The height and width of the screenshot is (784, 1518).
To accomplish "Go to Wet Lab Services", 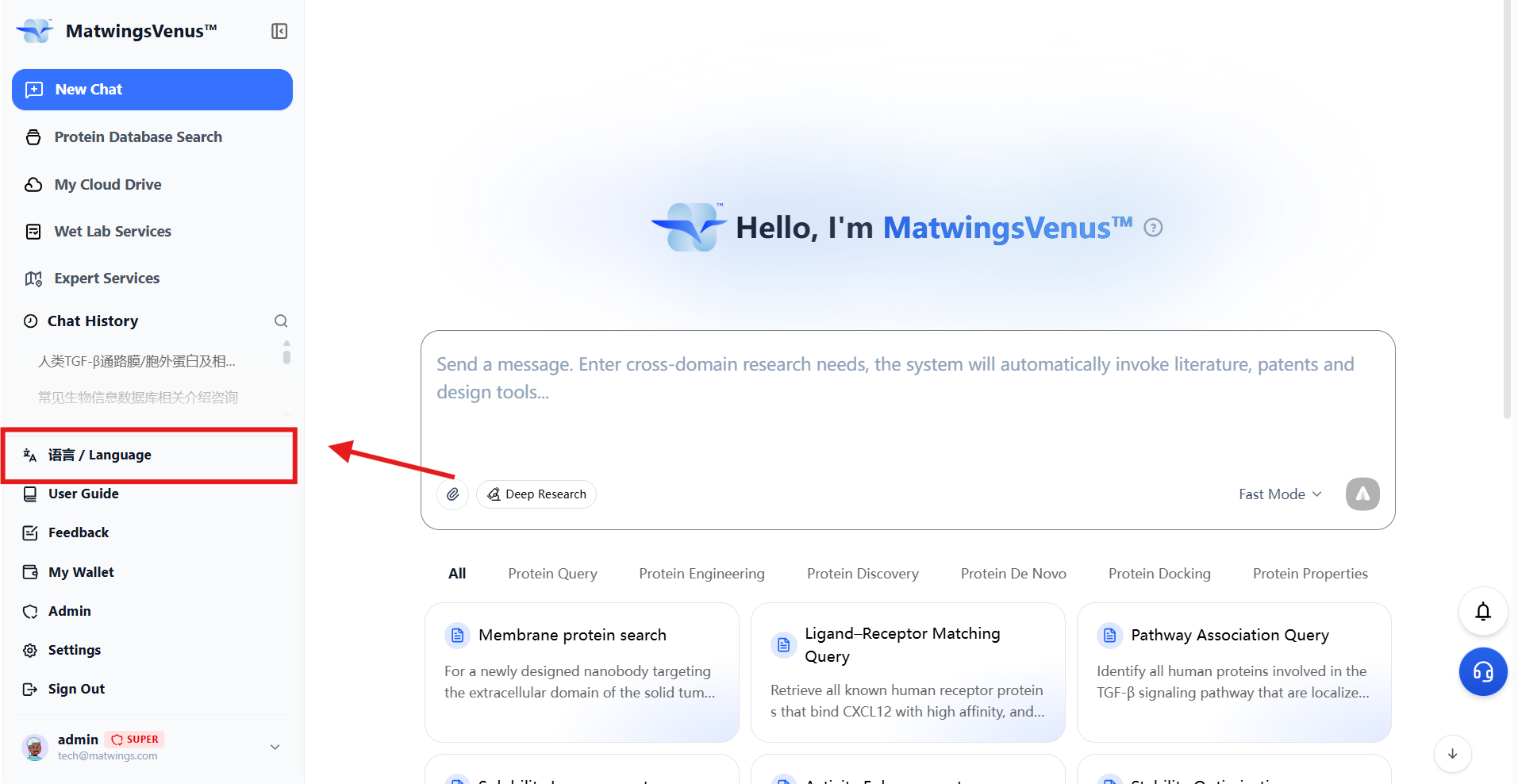I will click(x=113, y=232).
